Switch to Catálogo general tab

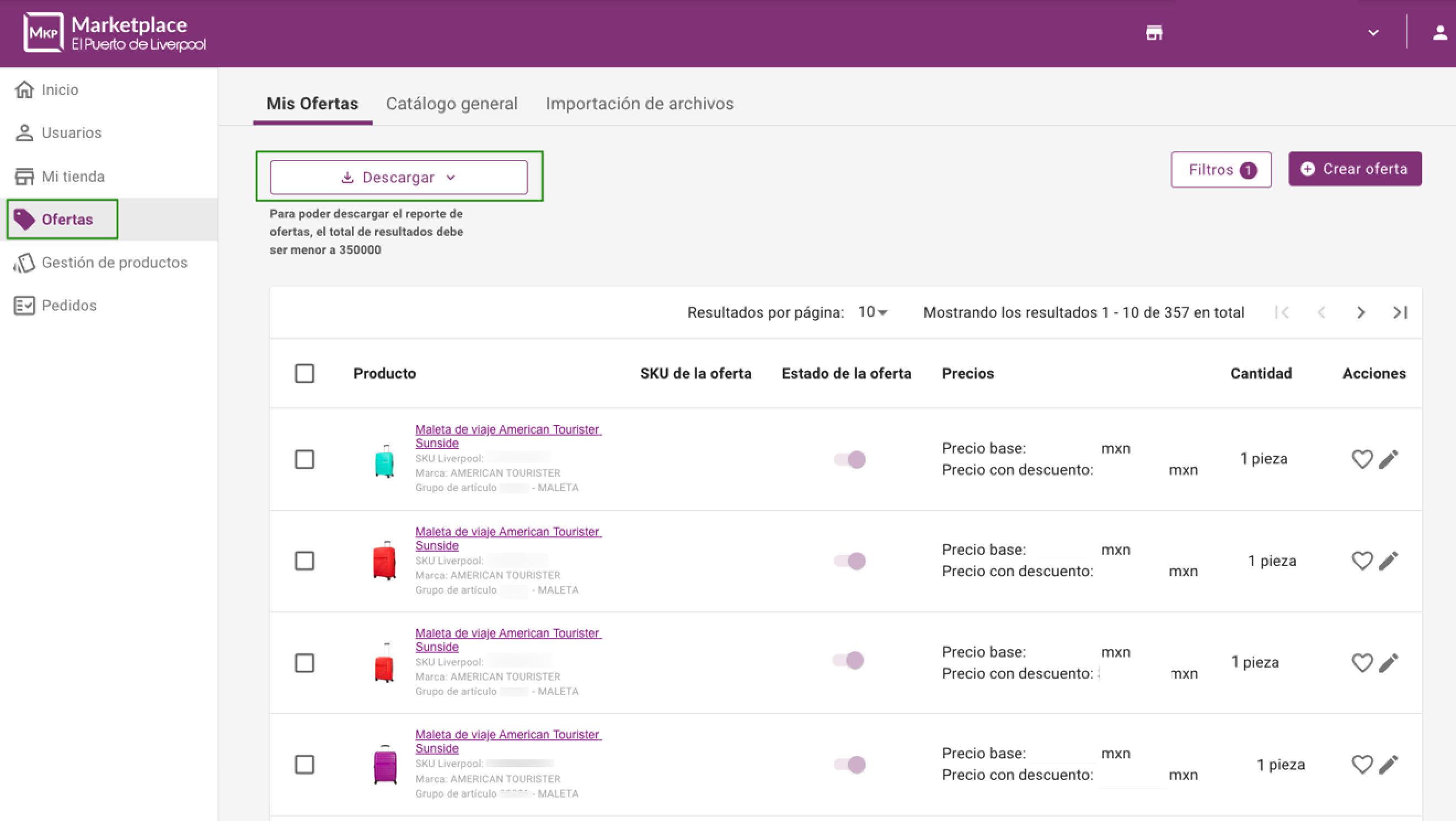point(452,104)
